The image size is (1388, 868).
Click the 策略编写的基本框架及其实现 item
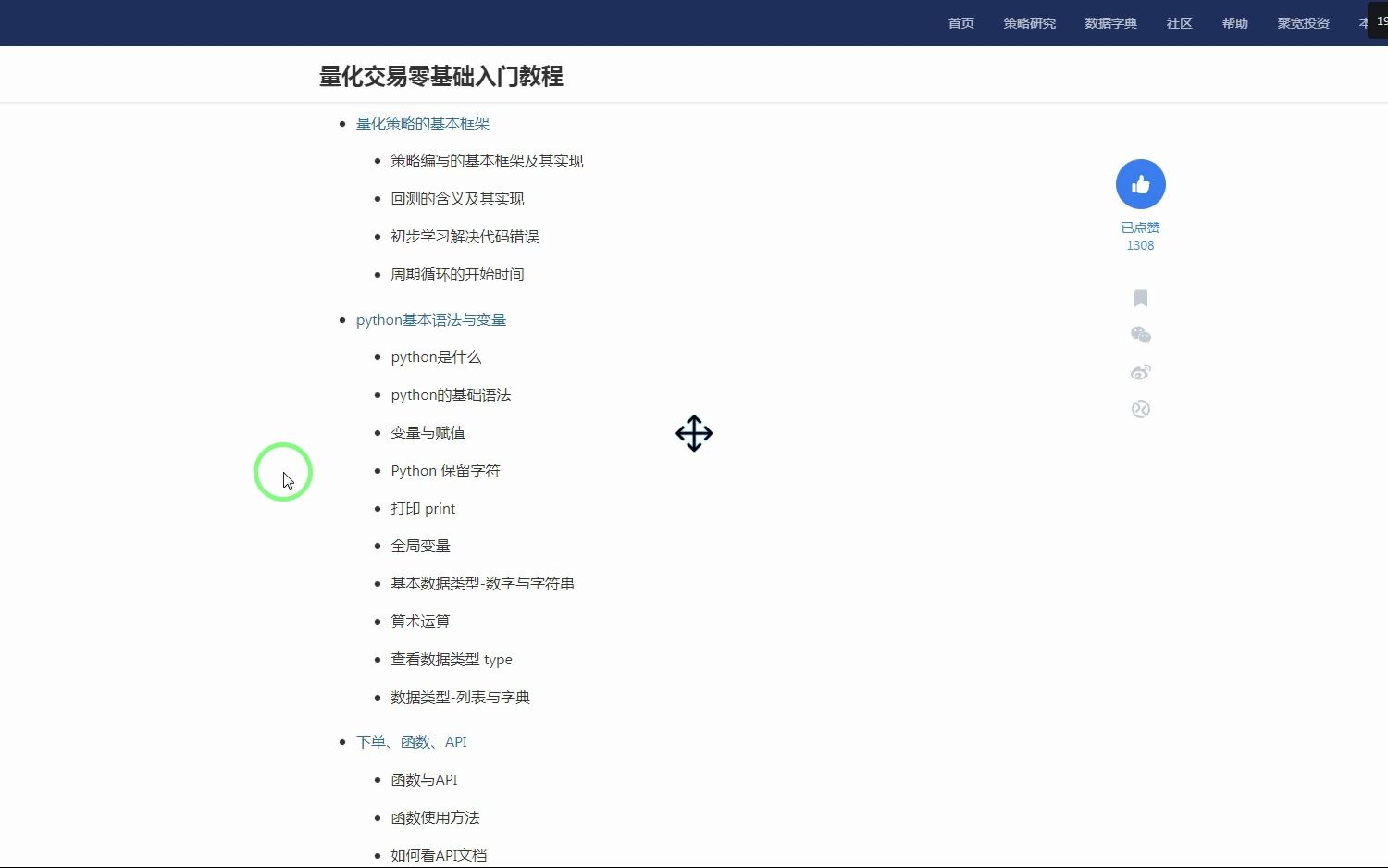pos(487,160)
